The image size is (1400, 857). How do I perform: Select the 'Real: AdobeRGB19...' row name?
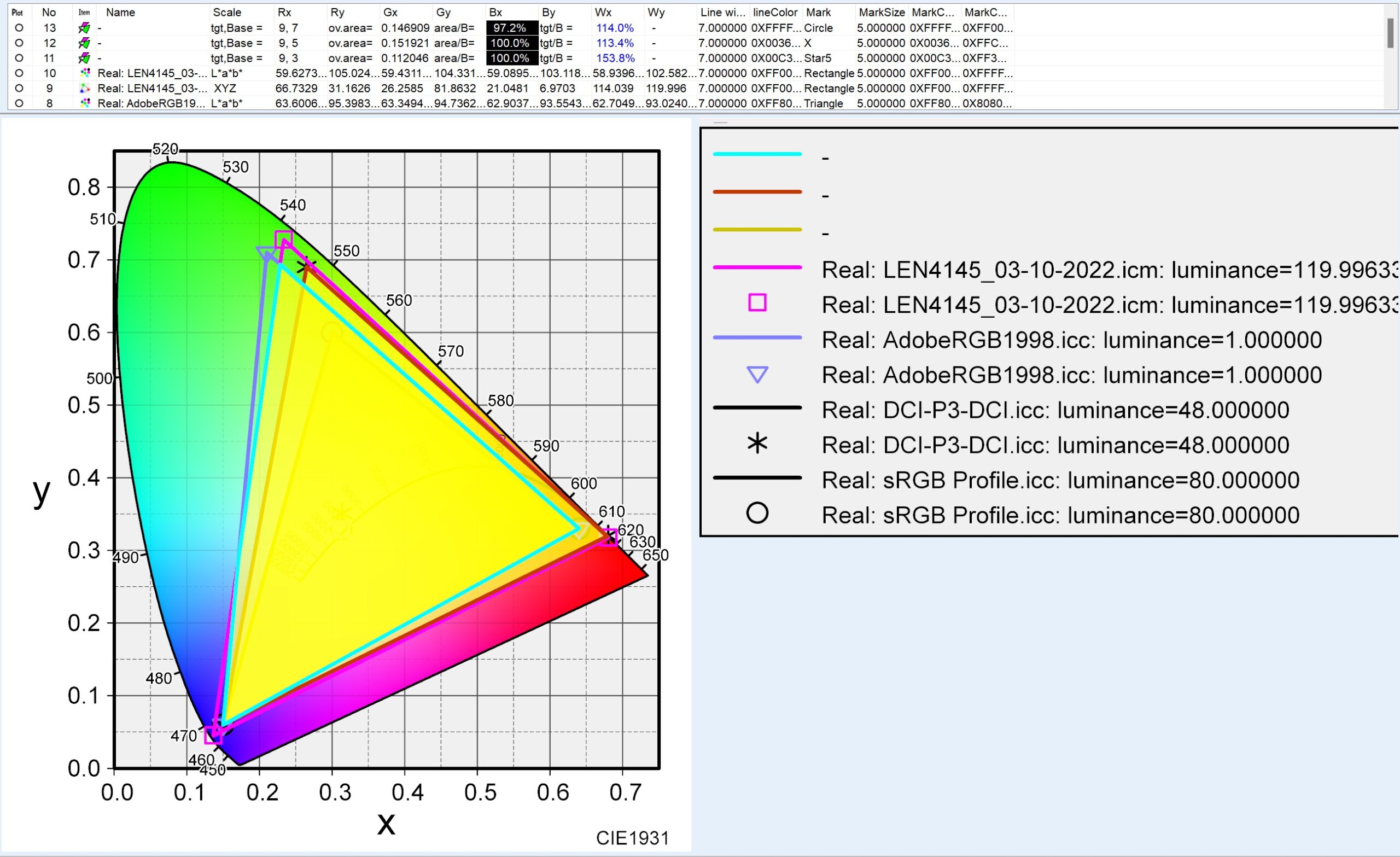click(x=151, y=103)
